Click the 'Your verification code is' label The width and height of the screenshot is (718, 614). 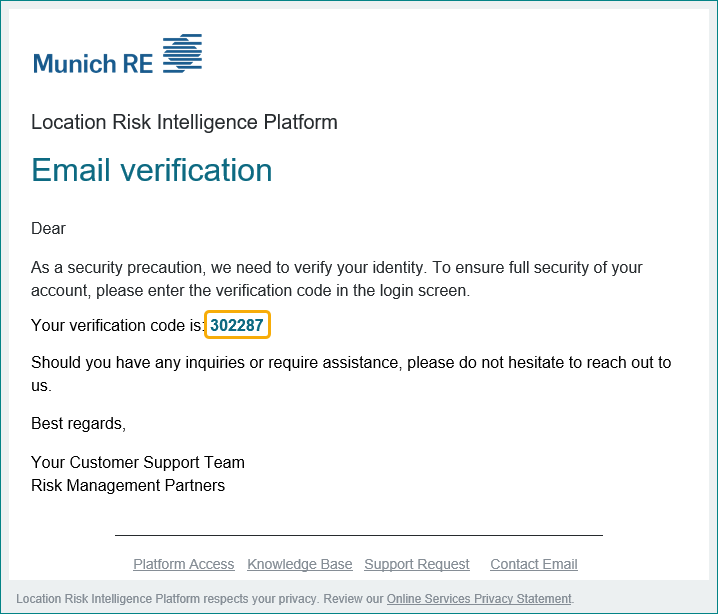[117, 325]
